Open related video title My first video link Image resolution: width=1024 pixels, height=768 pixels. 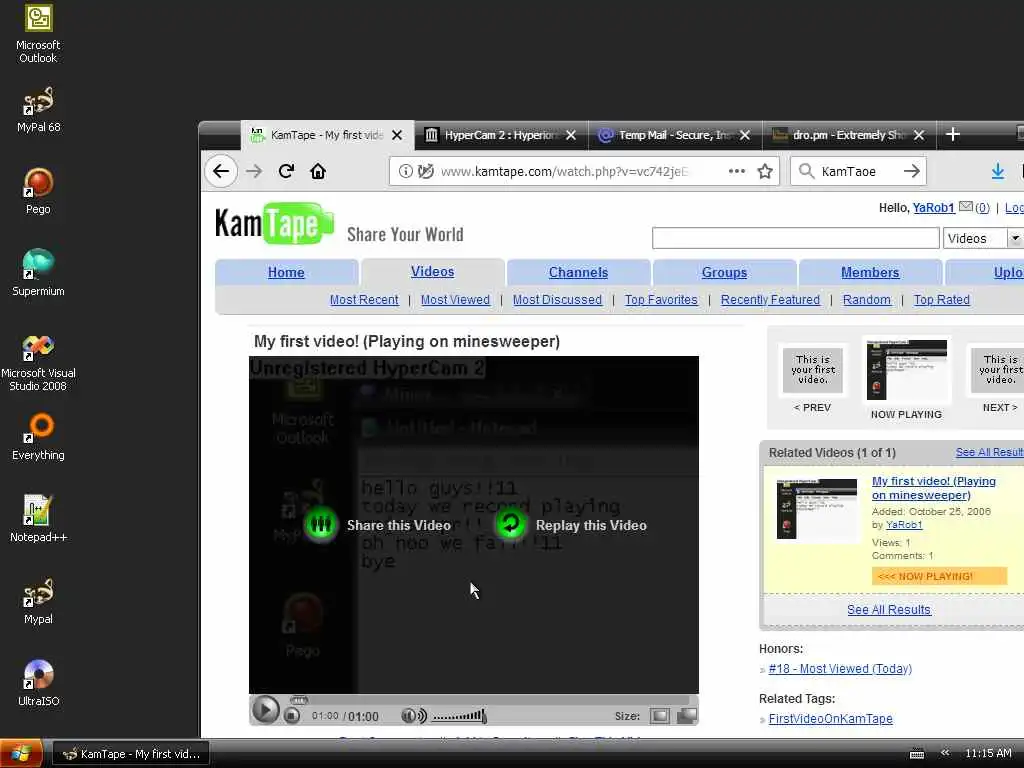tap(933, 488)
